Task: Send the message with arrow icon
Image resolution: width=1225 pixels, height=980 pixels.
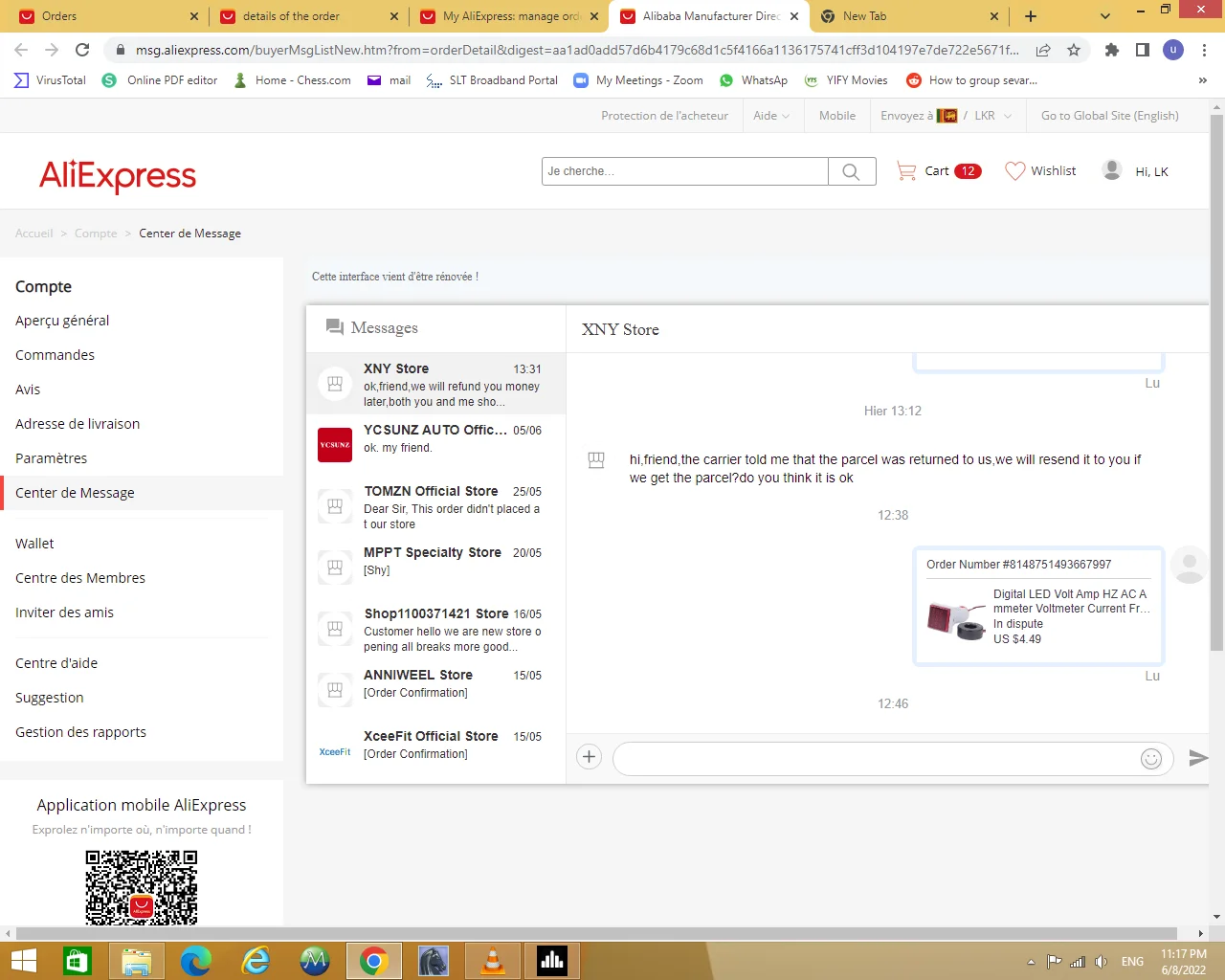Action: [1197, 758]
